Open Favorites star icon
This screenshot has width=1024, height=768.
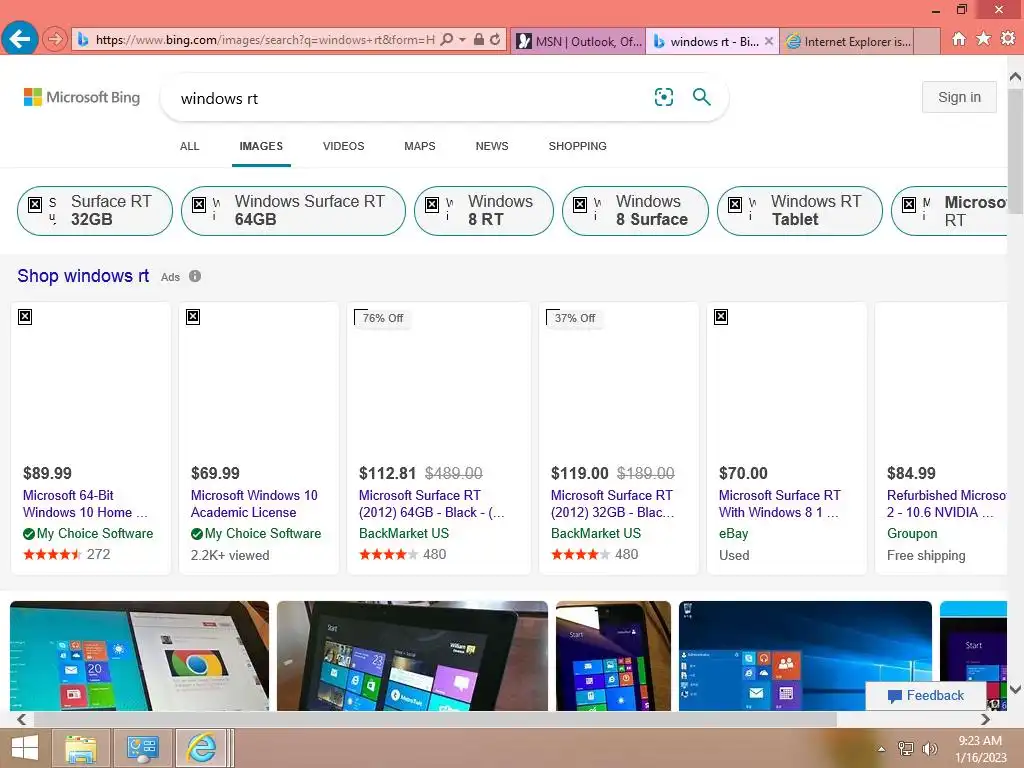coord(984,39)
